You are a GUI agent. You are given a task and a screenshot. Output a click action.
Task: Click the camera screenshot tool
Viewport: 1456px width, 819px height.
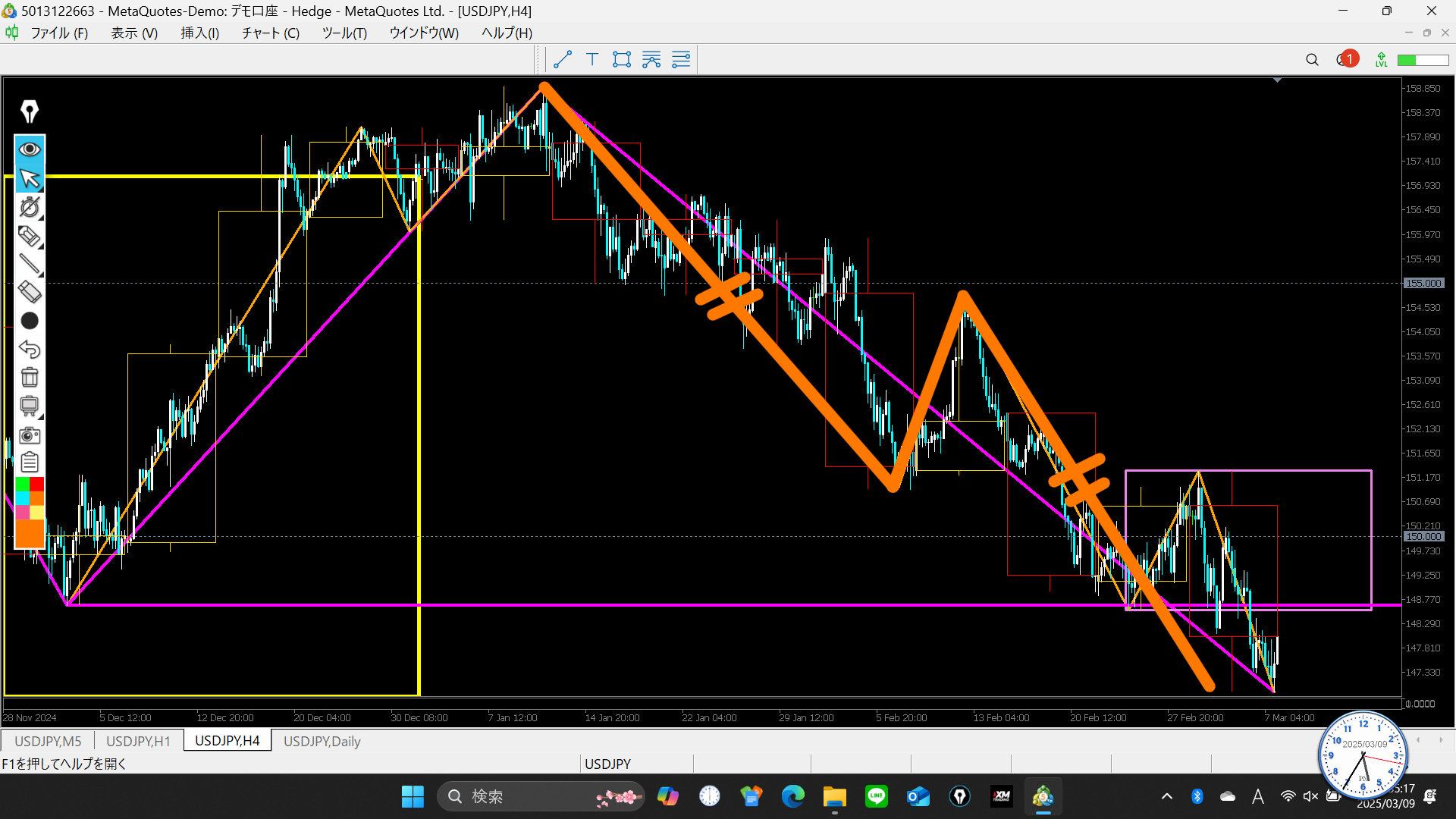click(30, 435)
